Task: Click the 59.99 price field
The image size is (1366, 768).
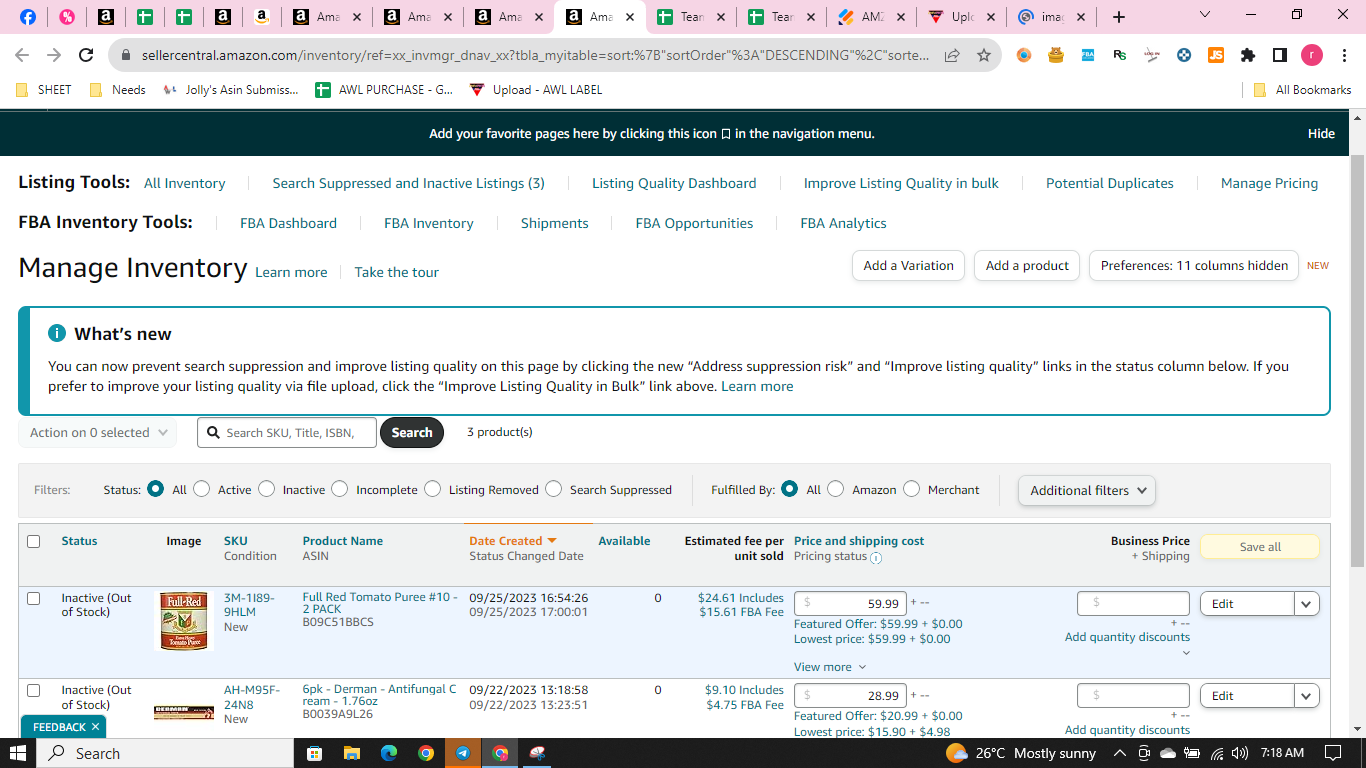Action: [x=851, y=604]
